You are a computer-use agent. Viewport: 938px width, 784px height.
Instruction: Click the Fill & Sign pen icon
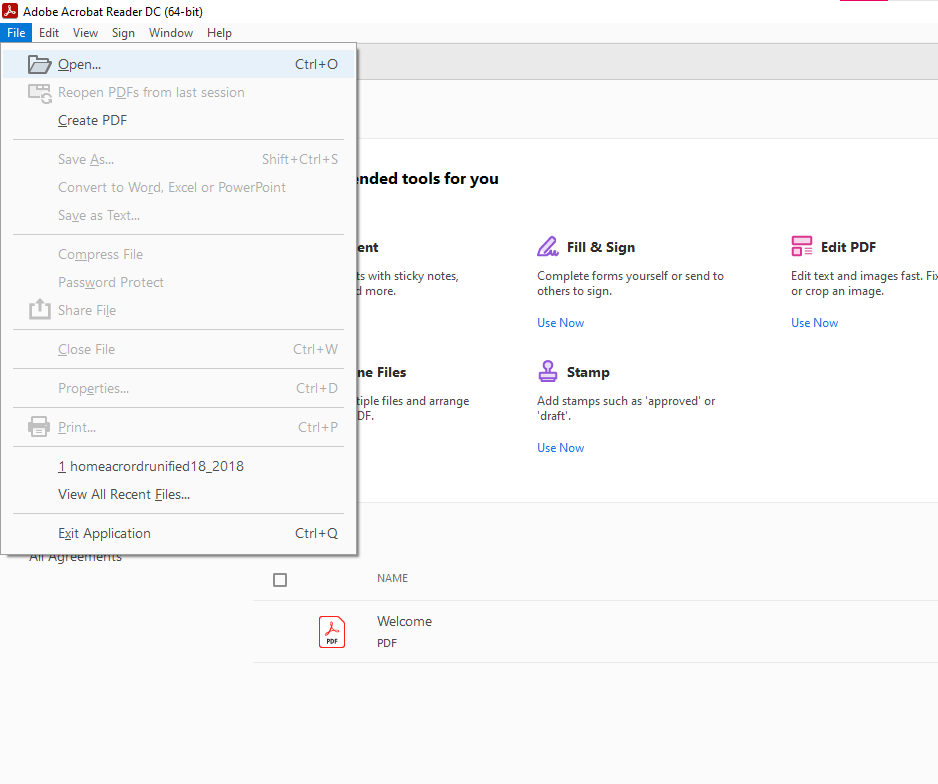(547, 245)
